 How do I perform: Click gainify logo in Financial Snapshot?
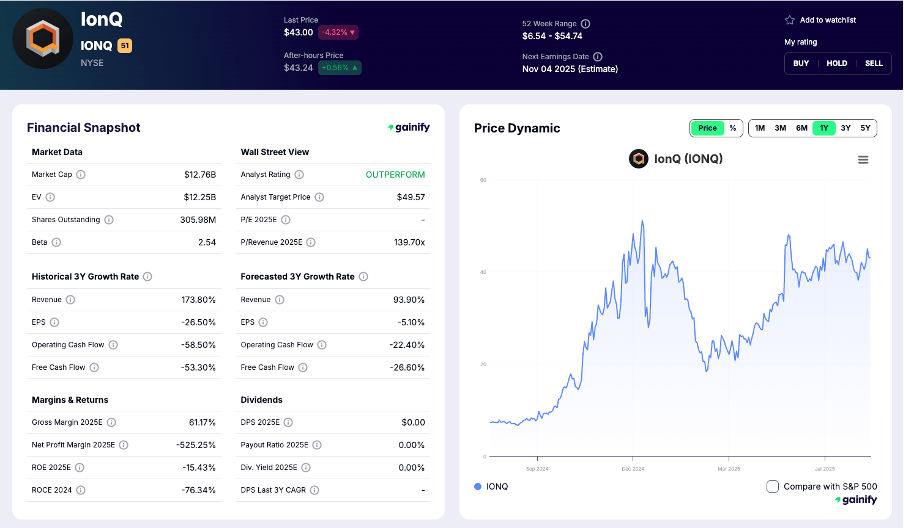coord(409,127)
